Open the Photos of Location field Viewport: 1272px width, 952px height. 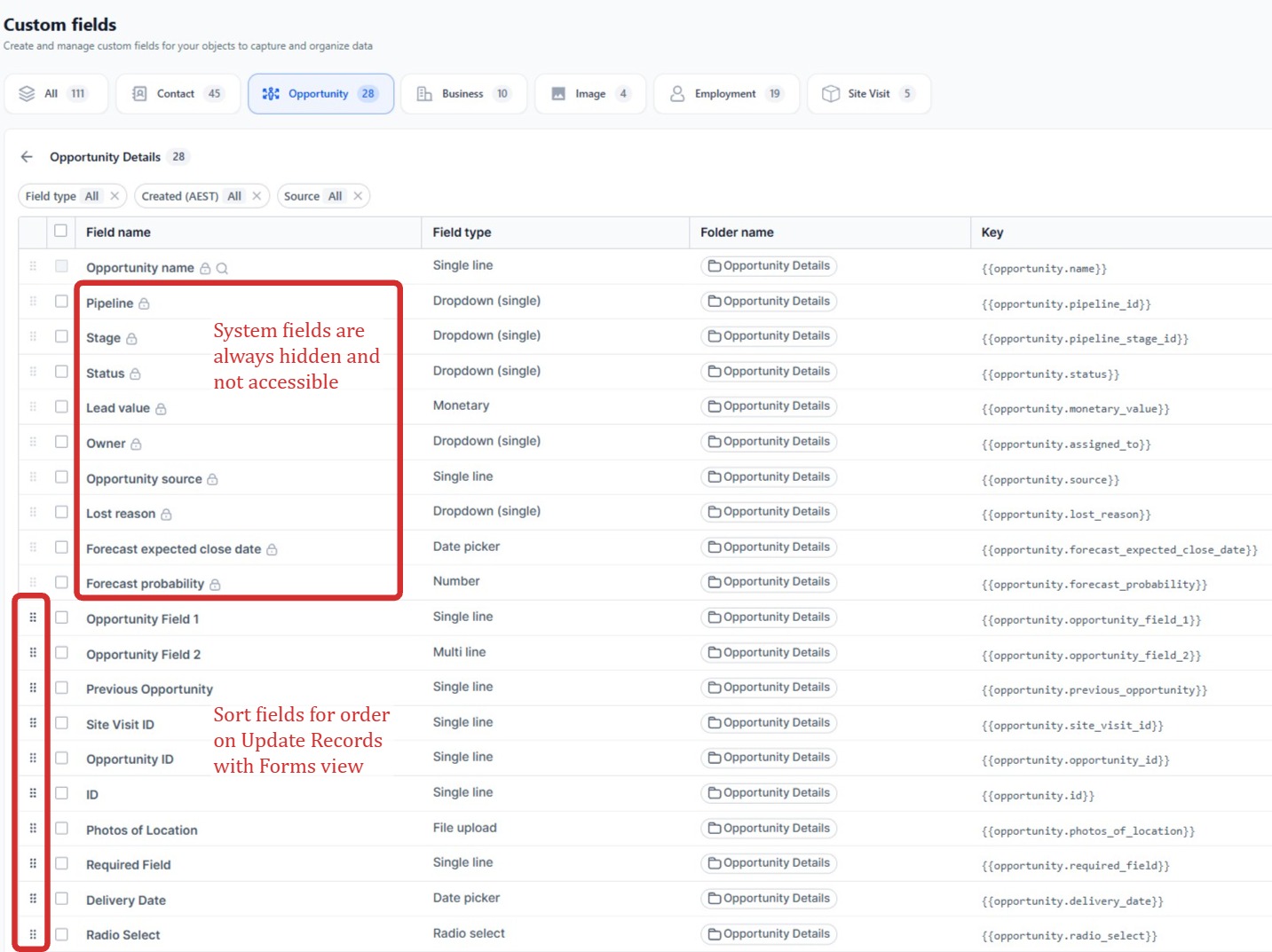pyautogui.click(x=141, y=830)
